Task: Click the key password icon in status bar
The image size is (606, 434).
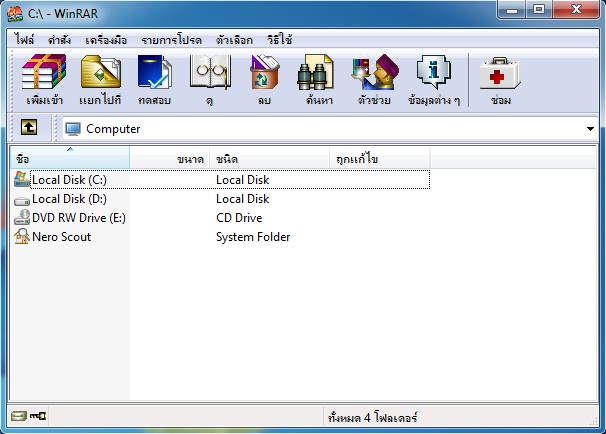Action: pos(38,416)
